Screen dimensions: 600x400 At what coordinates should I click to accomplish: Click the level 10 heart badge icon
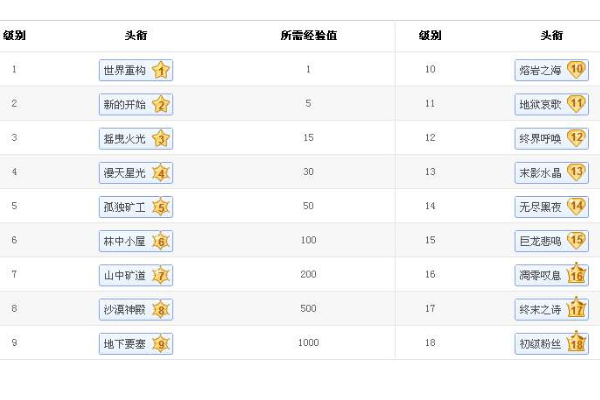(x=576, y=70)
